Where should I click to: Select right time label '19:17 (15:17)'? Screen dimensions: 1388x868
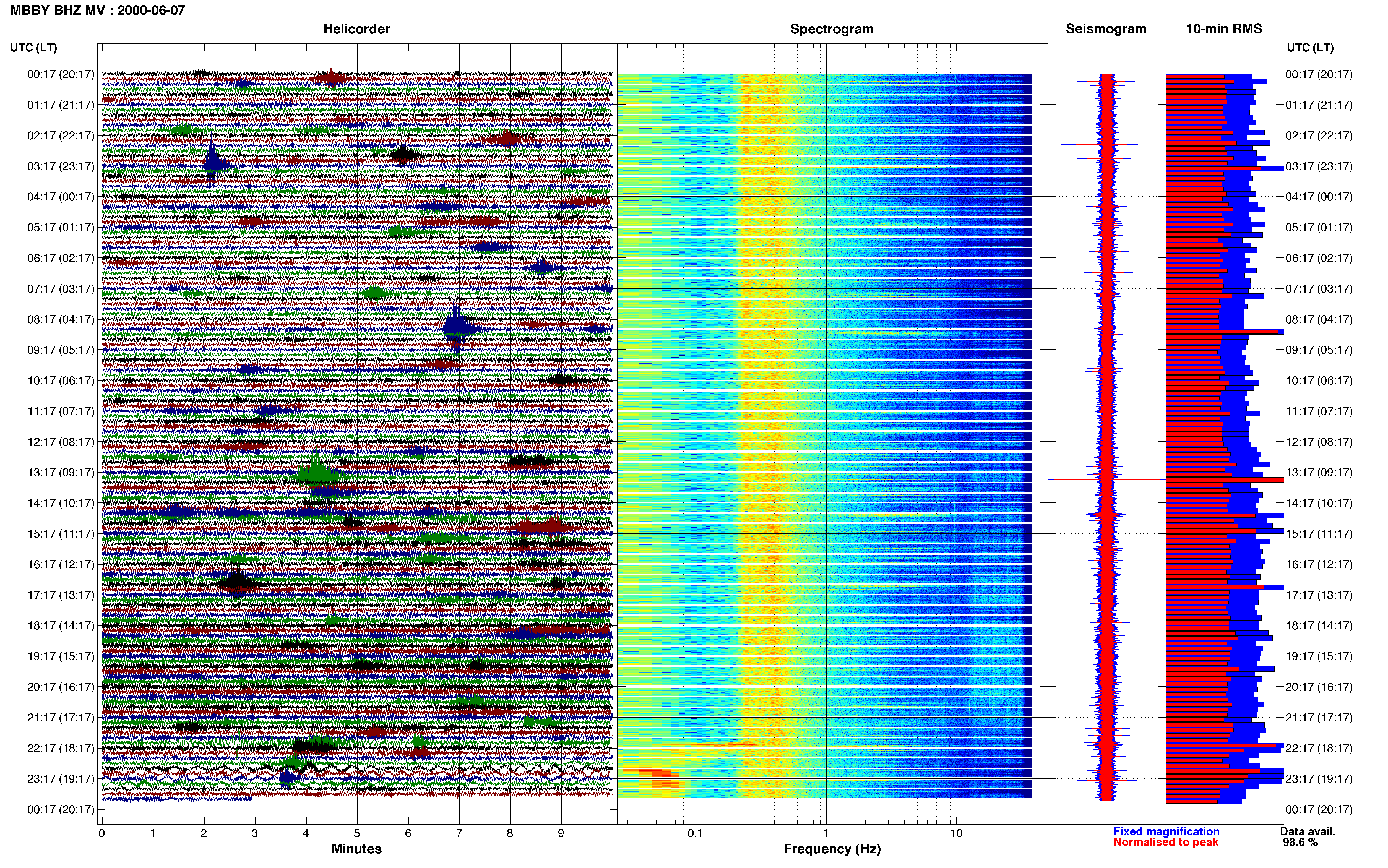coord(1319,657)
